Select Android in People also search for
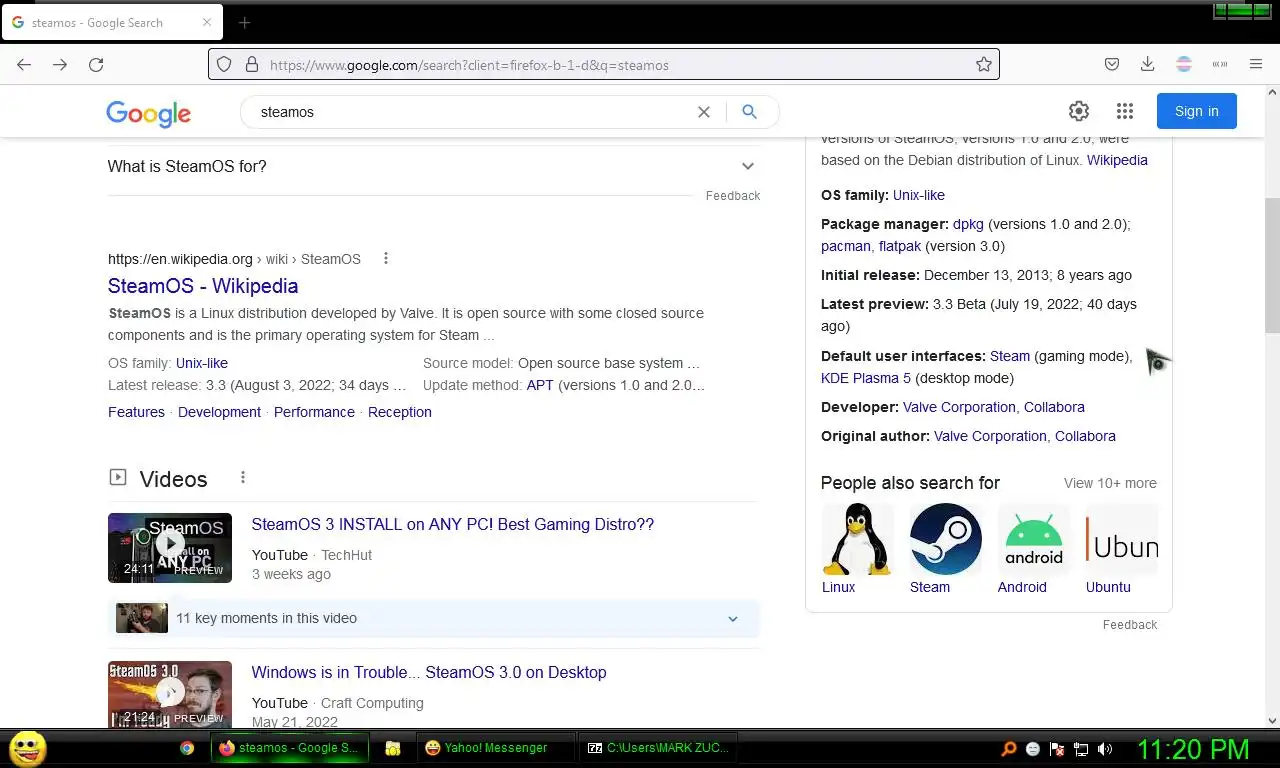1280x768 pixels. [x=1033, y=549]
